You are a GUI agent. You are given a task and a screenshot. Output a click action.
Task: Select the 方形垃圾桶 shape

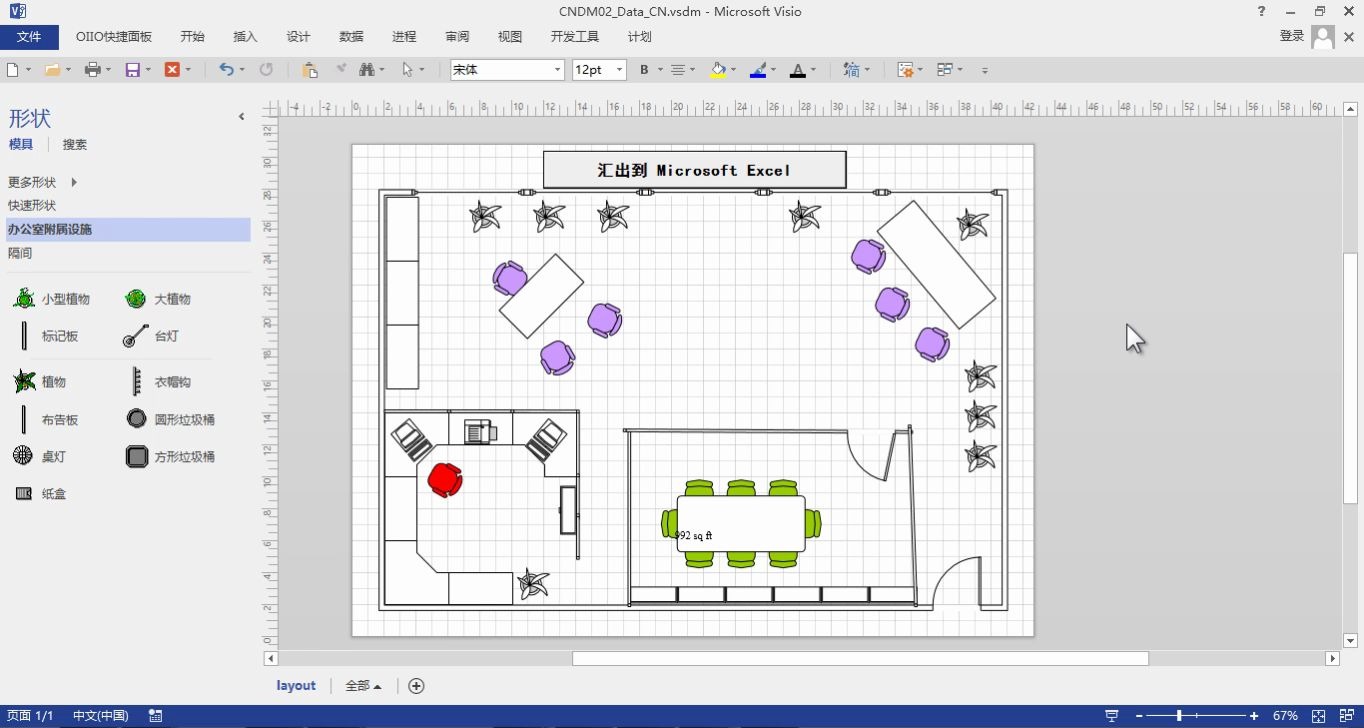[x=170, y=457]
